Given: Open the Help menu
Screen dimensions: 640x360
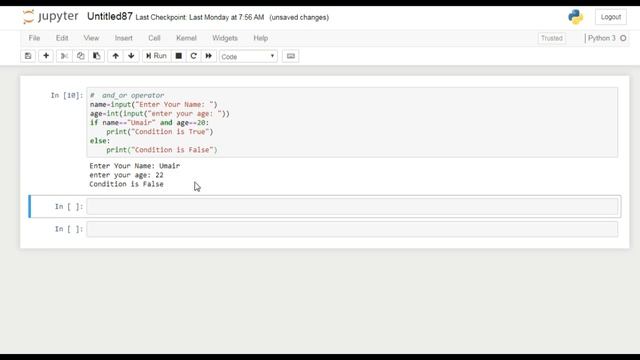Looking at the screenshot, I should pos(260,38).
